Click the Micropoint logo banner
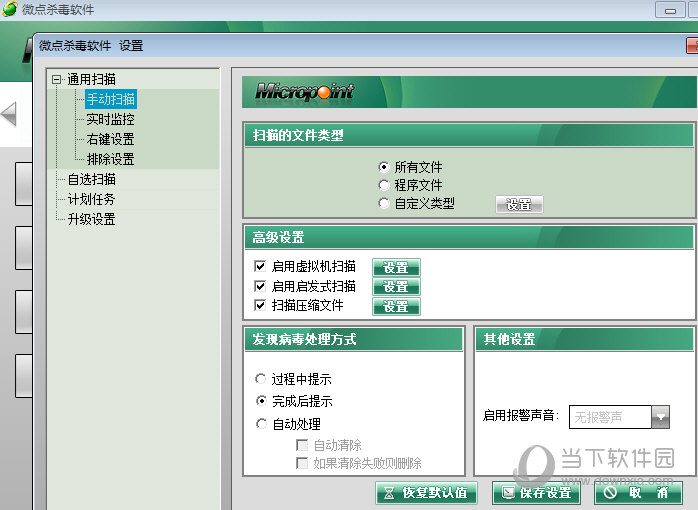698x510 pixels. (469, 92)
